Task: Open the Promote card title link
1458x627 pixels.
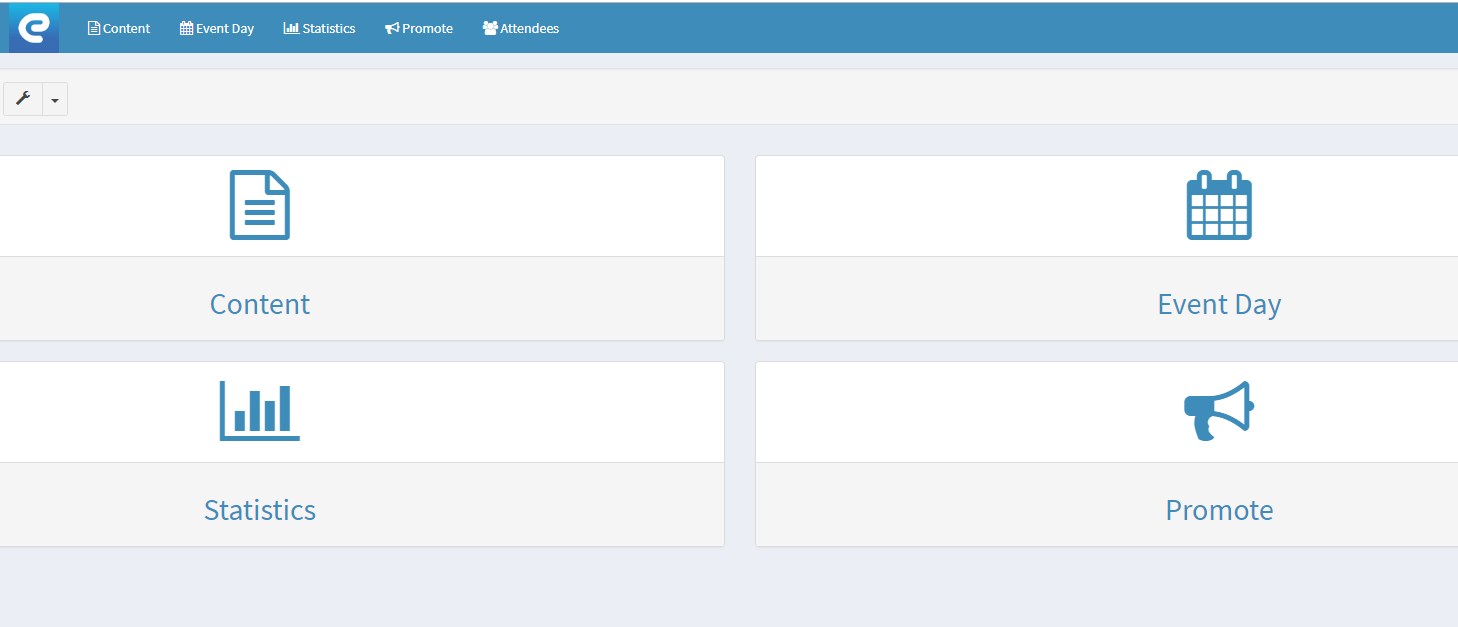Action: (1219, 510)
